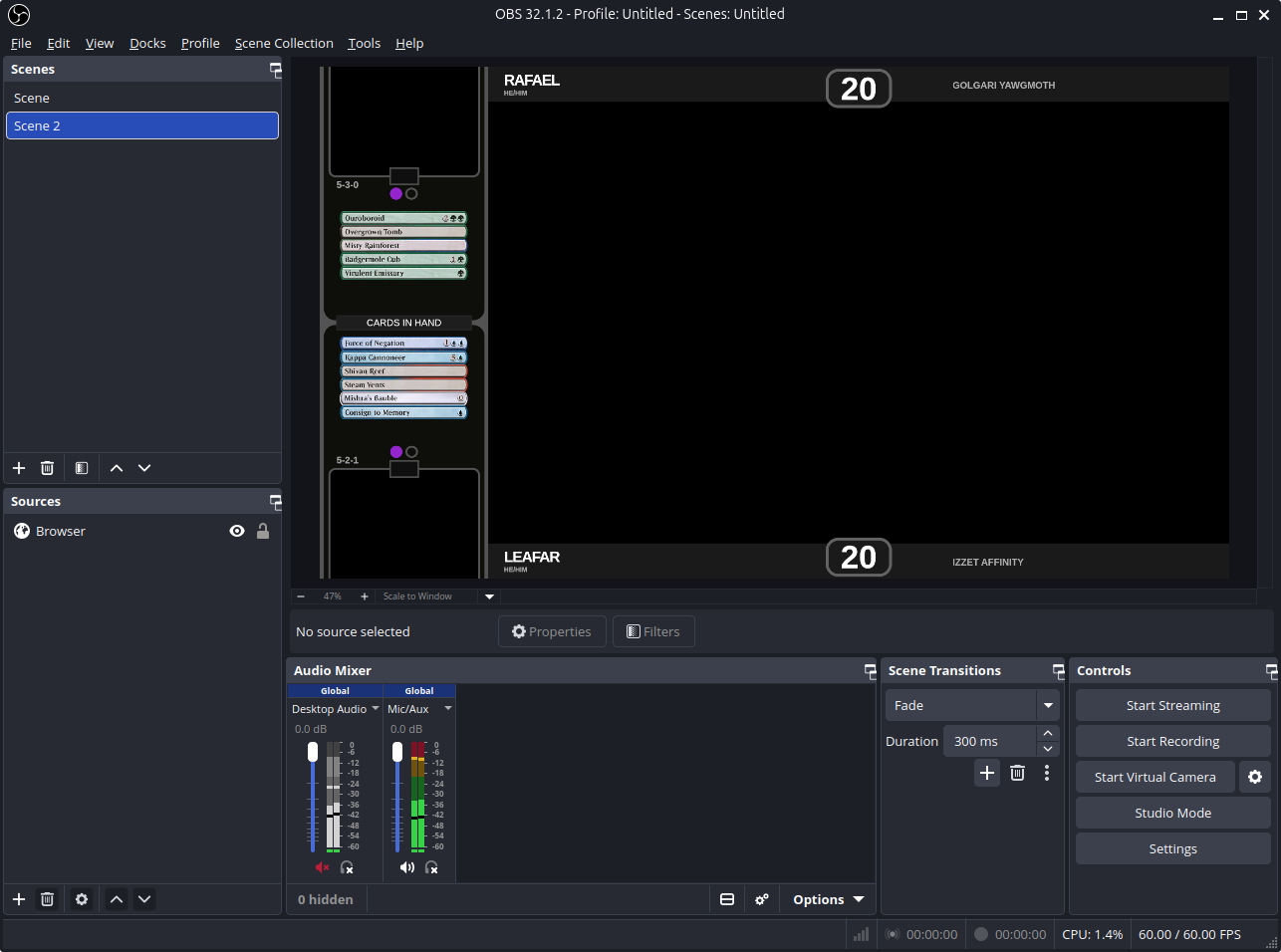Toggle audio mixer layout icon
This screenshot has height=952, width=1281.
pyautogui.click(x=727, y=899)
